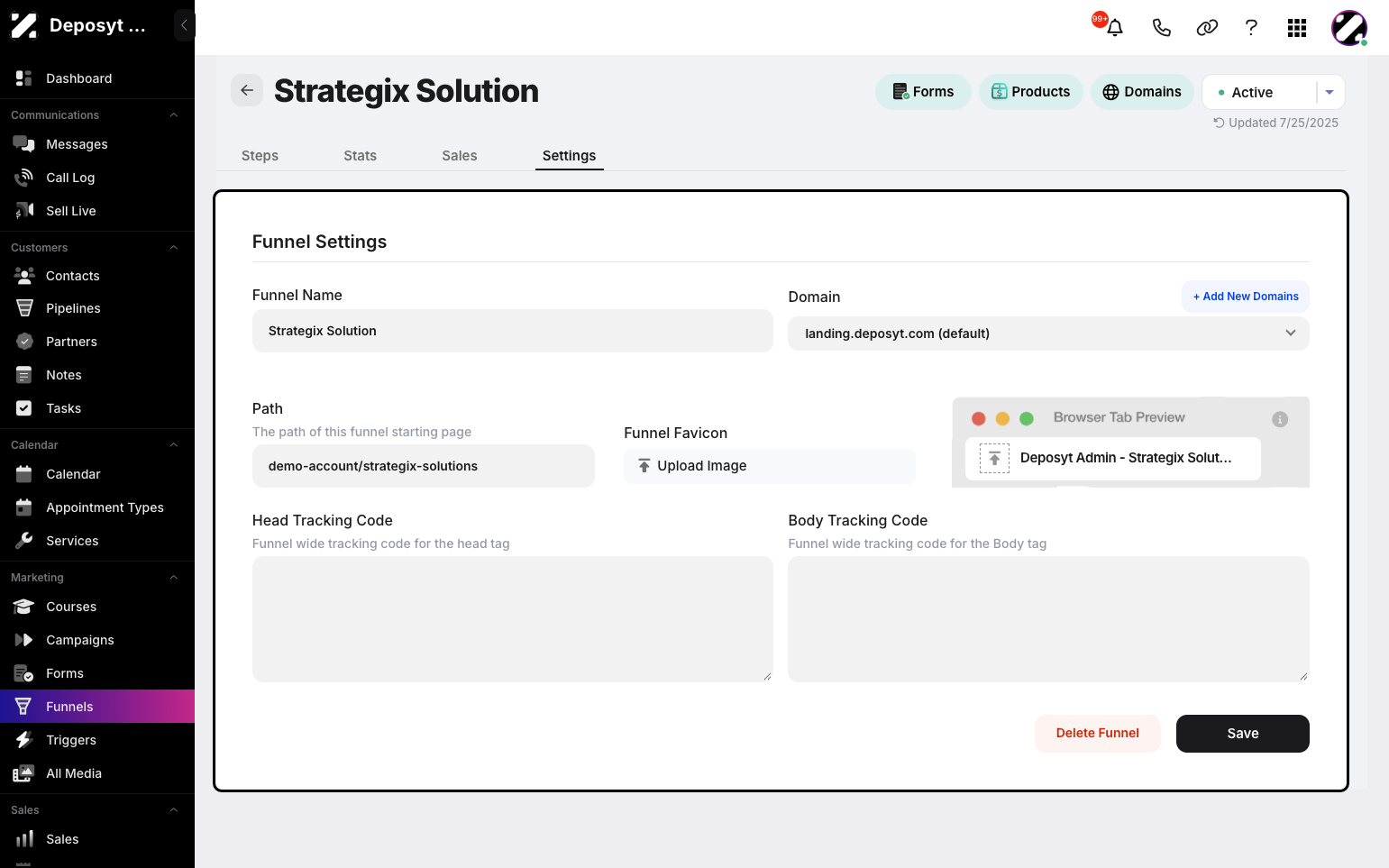Open Pipelines in the sidebar
This screenshot has width=1389, height=868.
click(x=97, y=308)
